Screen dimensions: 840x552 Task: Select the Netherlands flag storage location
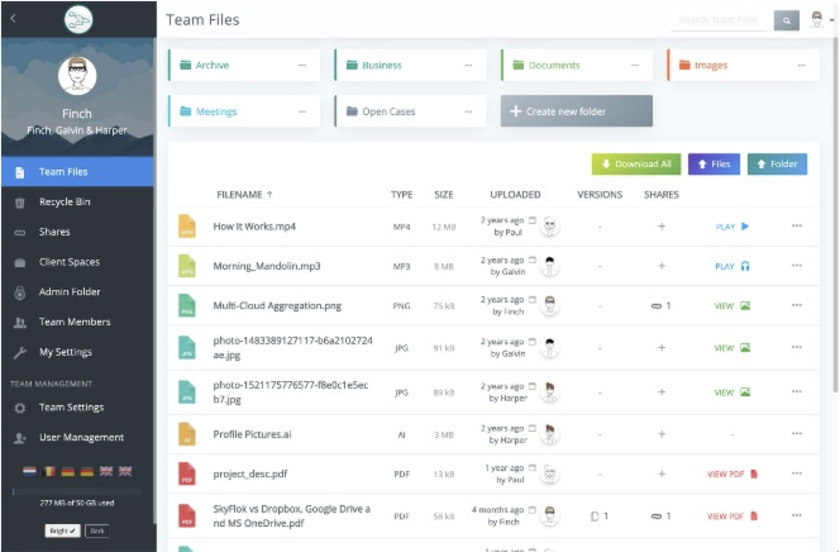tap(29, 472)
